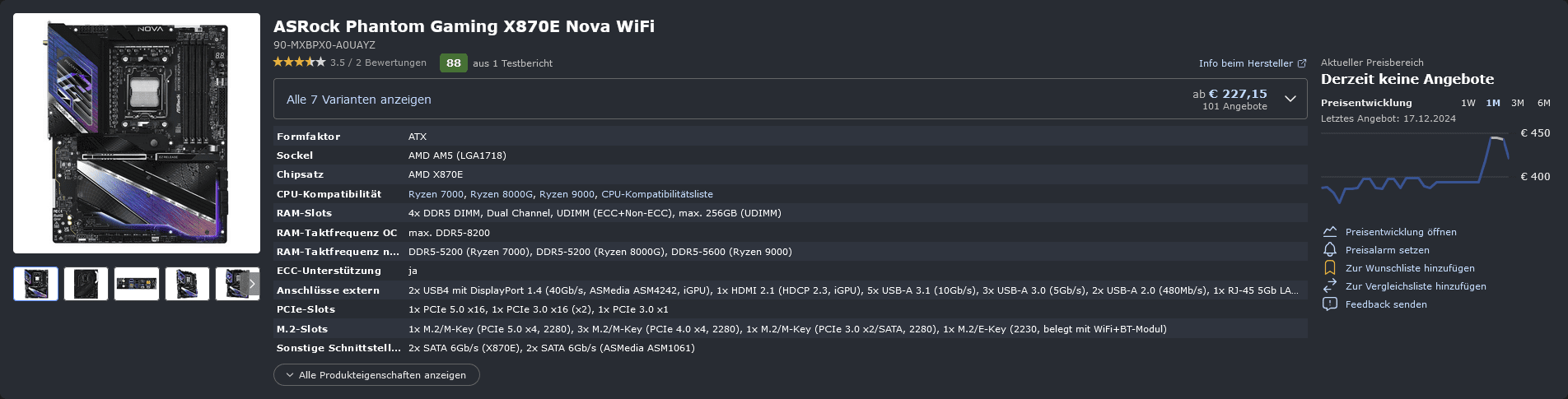Click the next arrow on thumbnail strip
The image size is (1568, 399).
point(253,284)
